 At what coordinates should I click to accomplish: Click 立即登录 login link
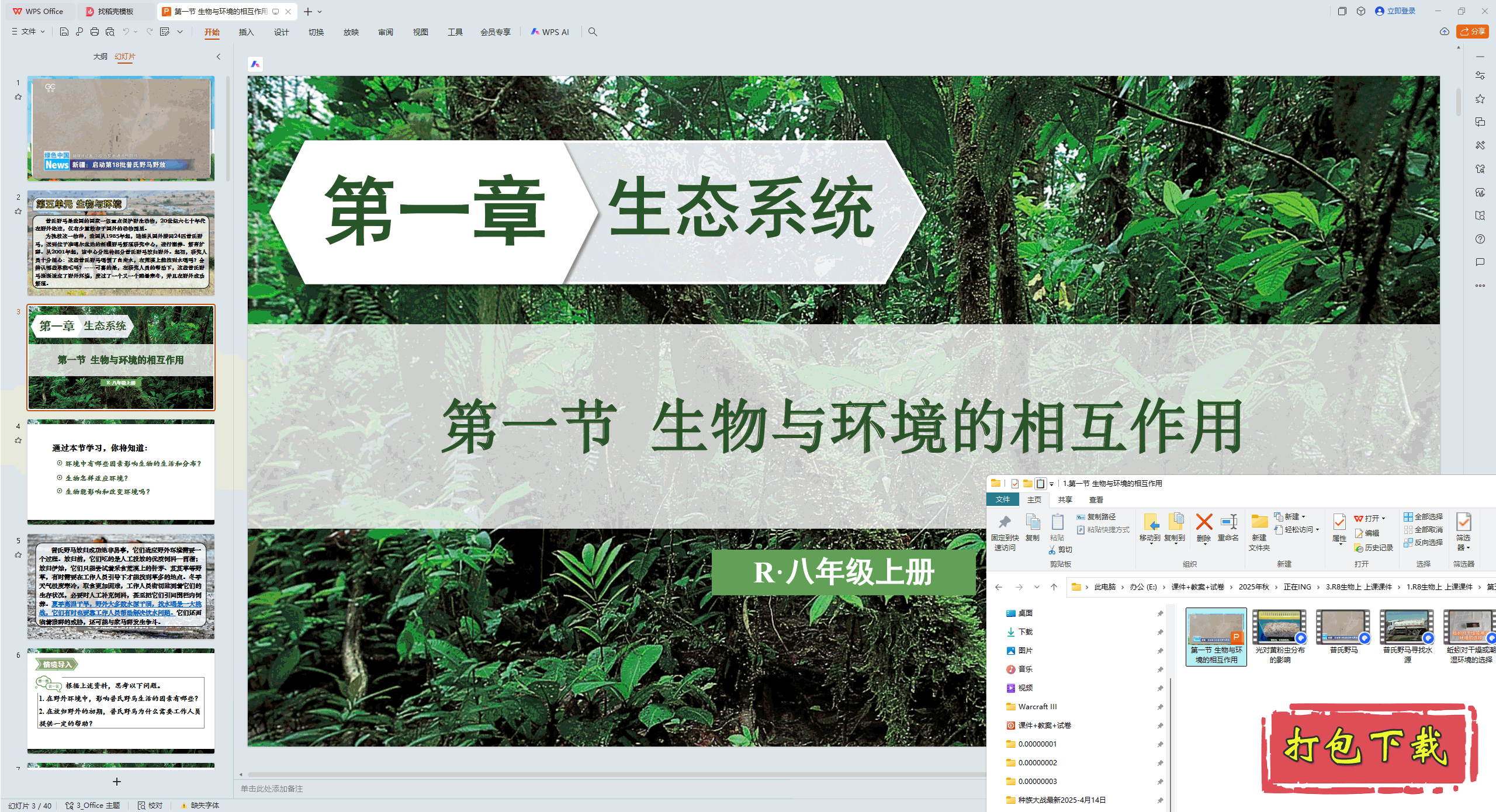pyautogui.click(x=1400, y=11)
